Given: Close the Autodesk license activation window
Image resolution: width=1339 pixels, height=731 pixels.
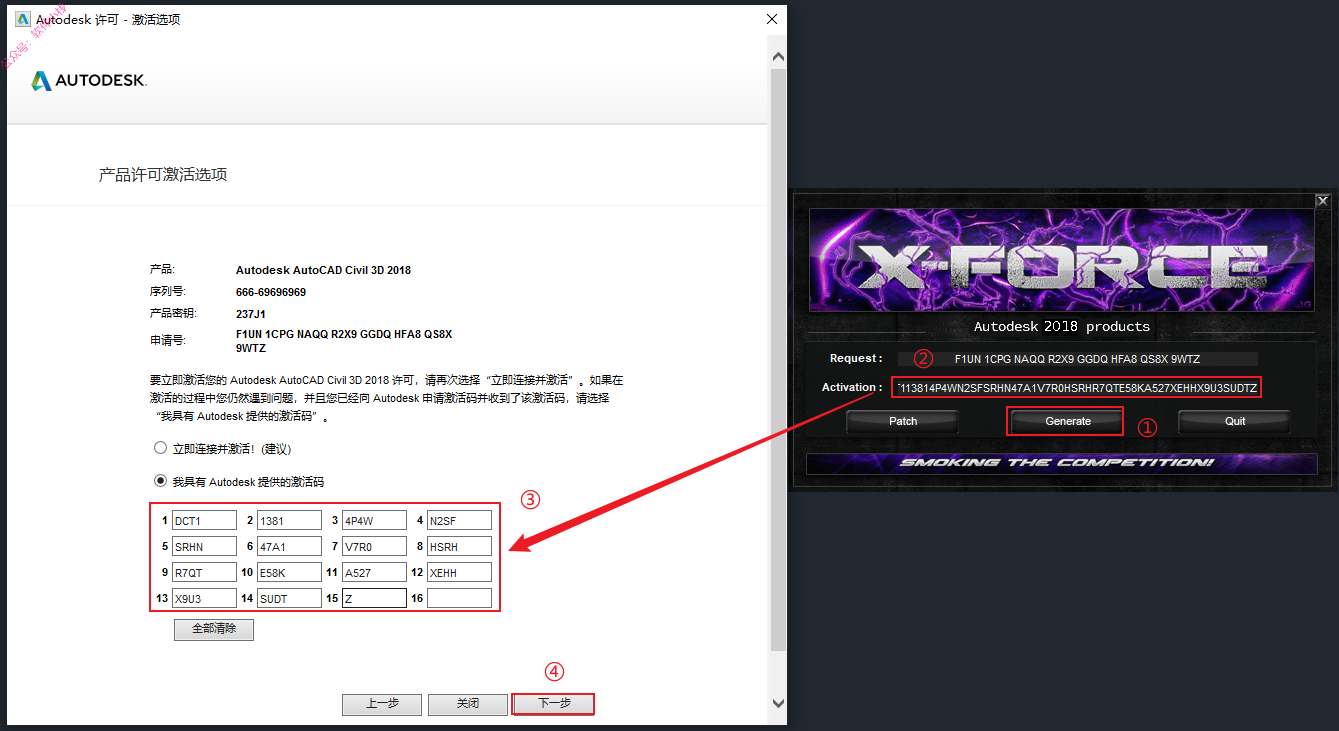Looking at the screenshot, I should point(771,19).
